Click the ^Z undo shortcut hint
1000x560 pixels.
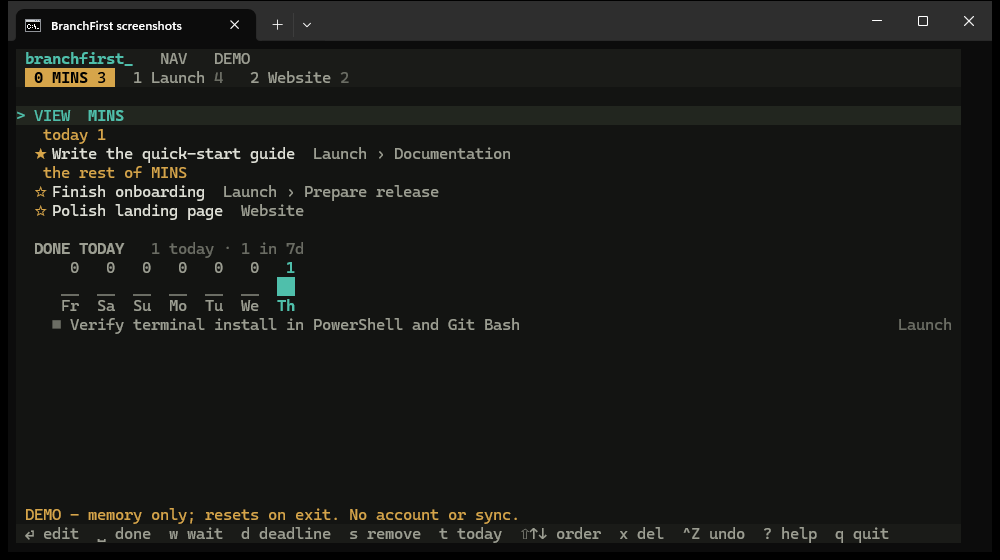coord(714,534)
